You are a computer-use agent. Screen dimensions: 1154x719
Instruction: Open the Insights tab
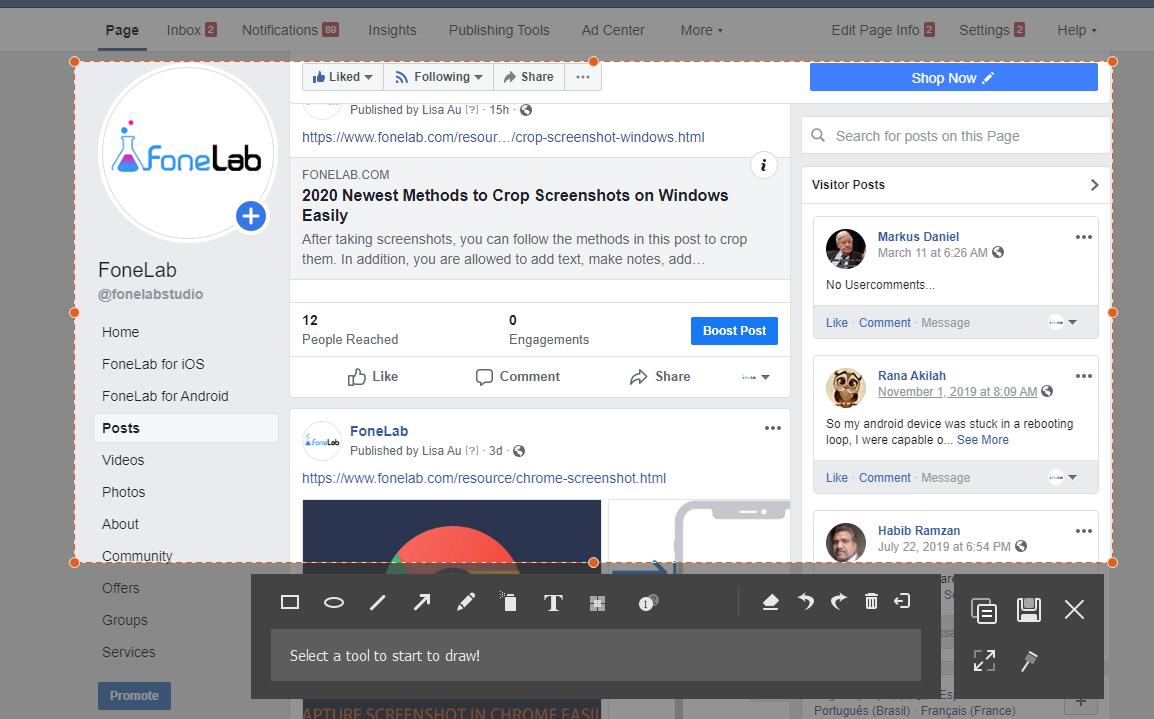[x=392, y=30]
